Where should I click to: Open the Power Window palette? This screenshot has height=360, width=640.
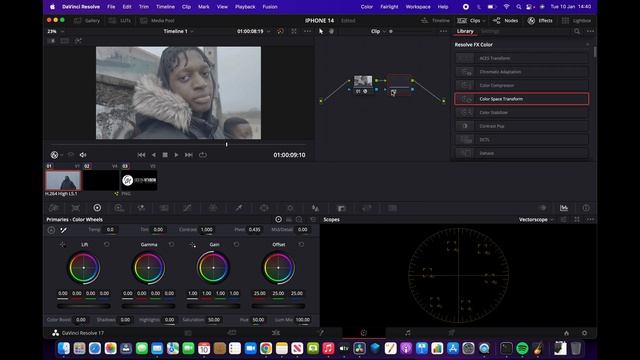tap(264, 208)
